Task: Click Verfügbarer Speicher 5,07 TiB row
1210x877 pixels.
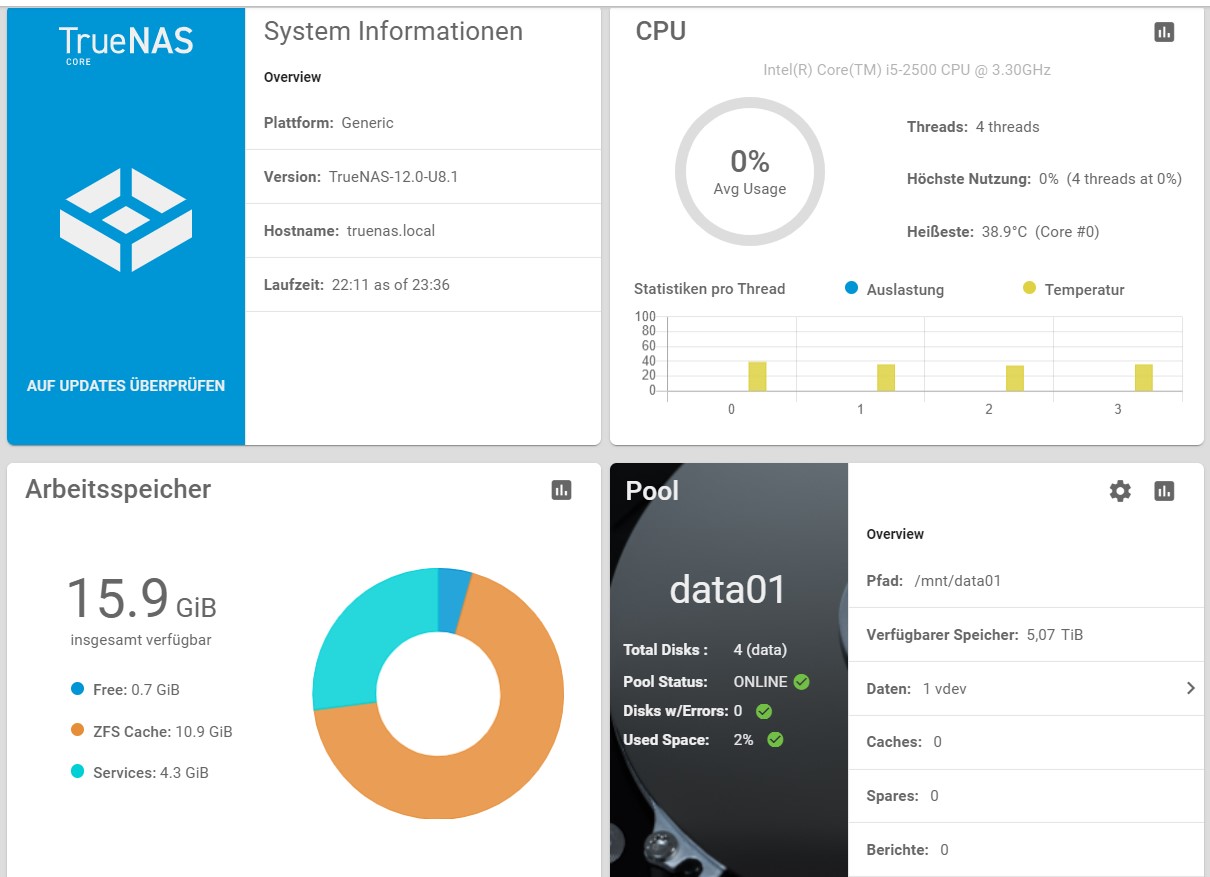Action: pos(1026,634)
